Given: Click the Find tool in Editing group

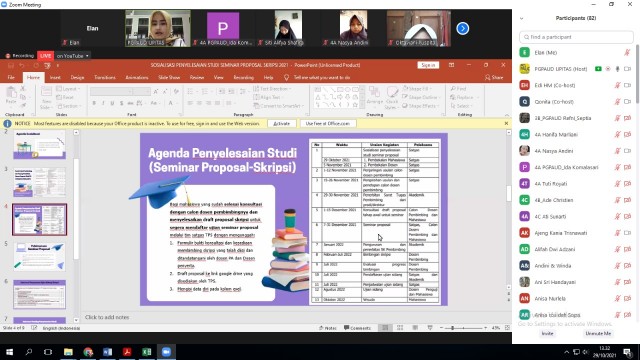Looking at the screenshot, I should point(458,89).
